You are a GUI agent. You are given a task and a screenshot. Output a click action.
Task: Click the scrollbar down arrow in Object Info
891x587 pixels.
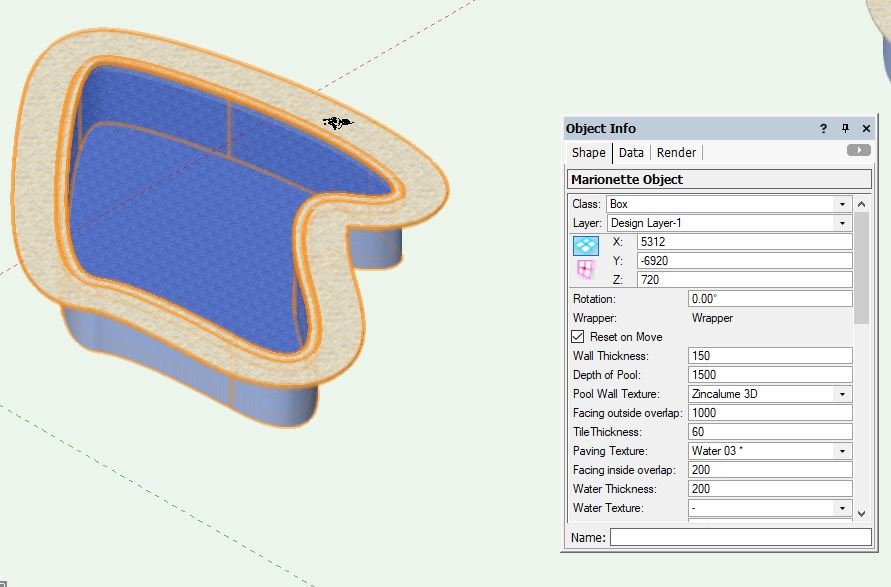pos(862,512)
